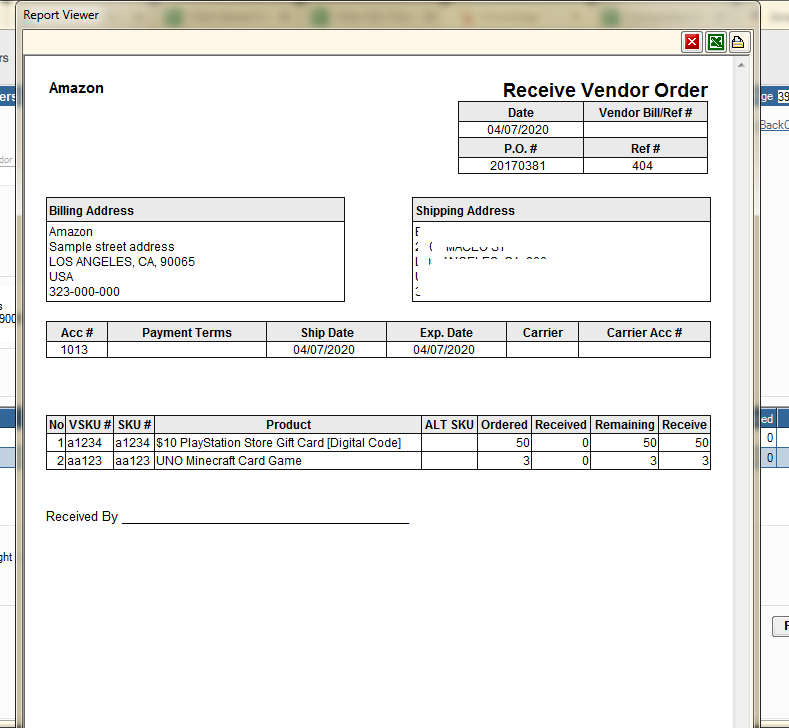Screen dimensions: 789x728
Task: Open the BackO link behind the viewer
Action: tap(773, 125)
